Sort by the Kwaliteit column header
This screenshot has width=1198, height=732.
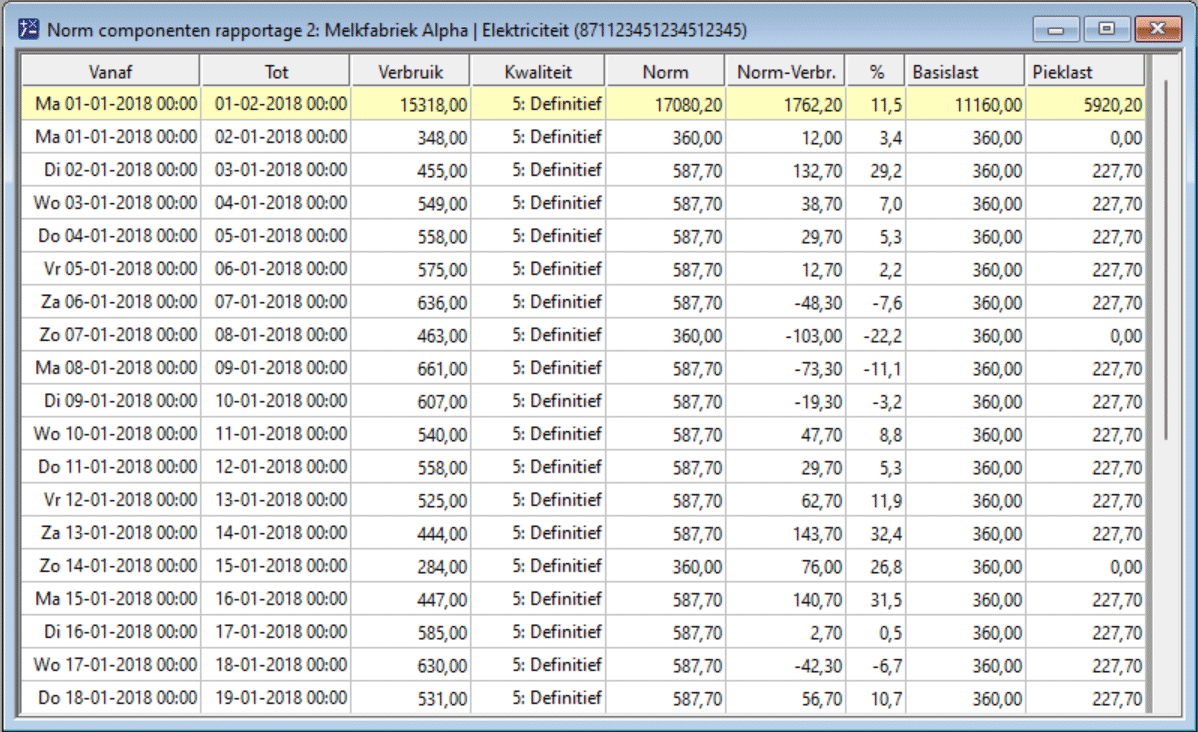(x=539, y=71)
